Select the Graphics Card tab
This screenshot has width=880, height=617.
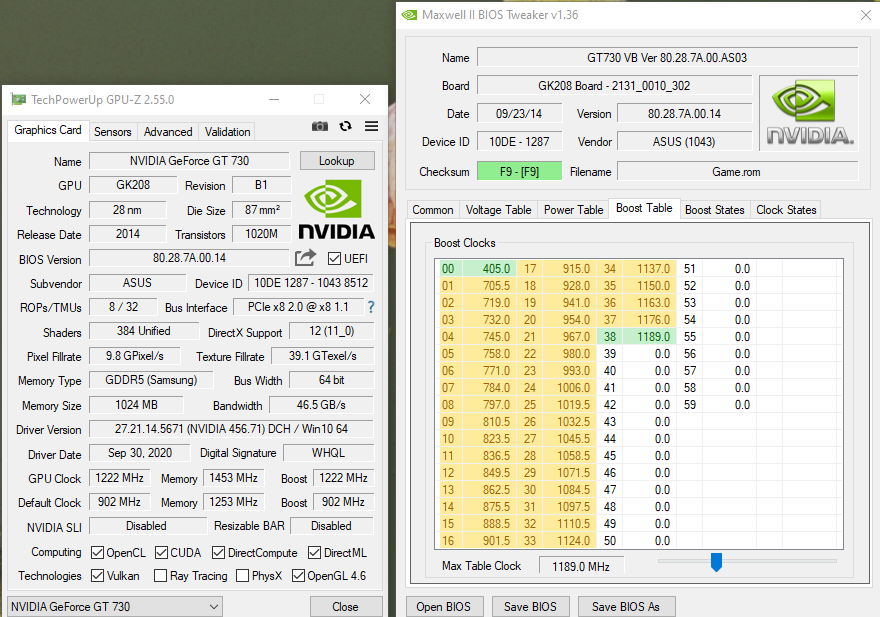click(x=48, y=130)
